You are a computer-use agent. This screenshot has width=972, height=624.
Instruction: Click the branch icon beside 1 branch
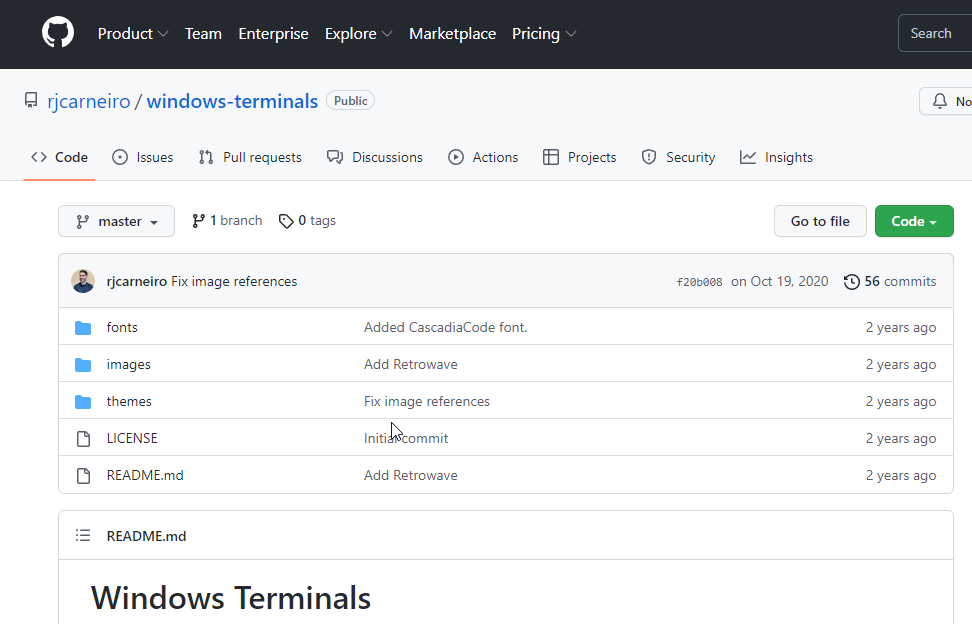point(198,220)
